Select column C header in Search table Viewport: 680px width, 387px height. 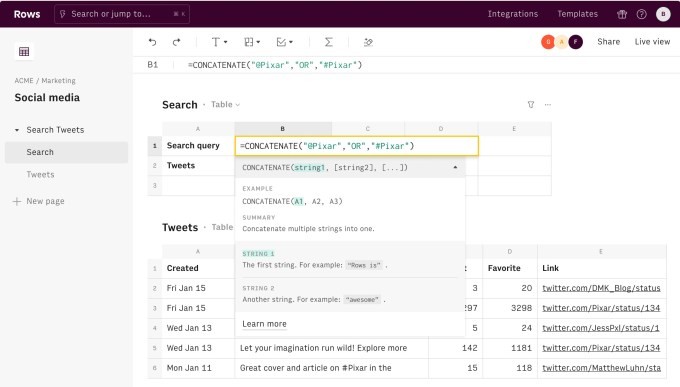coord(368,129)
